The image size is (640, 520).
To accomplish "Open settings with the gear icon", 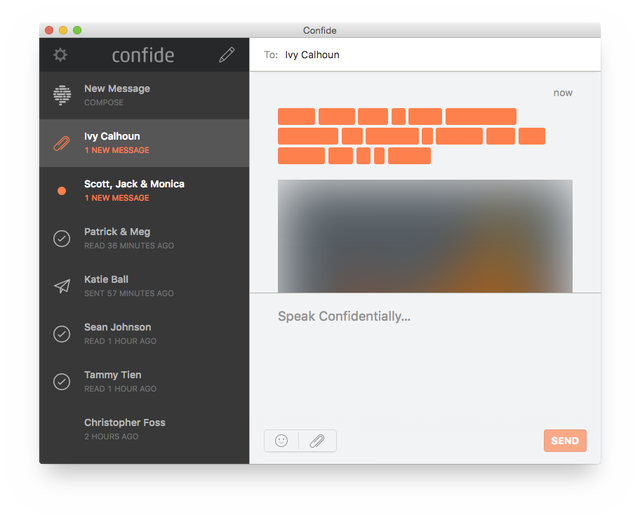I will click(60, 55).
